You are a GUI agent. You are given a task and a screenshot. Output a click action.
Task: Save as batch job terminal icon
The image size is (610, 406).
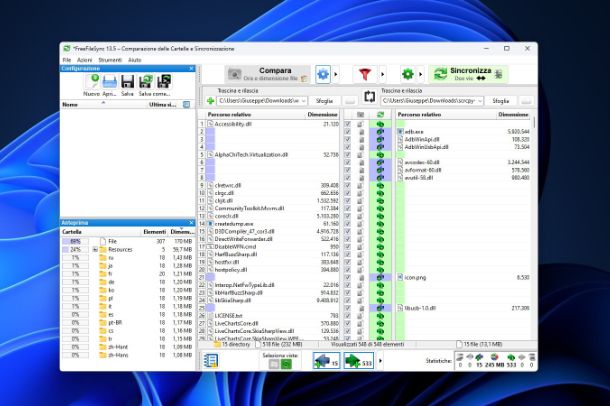164,82
